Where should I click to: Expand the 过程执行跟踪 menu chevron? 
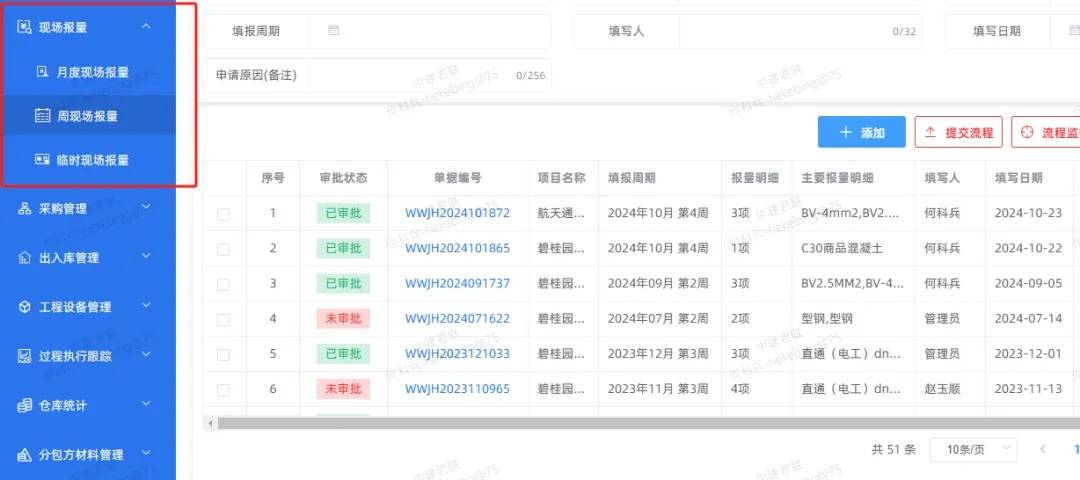tap(146, 354)
